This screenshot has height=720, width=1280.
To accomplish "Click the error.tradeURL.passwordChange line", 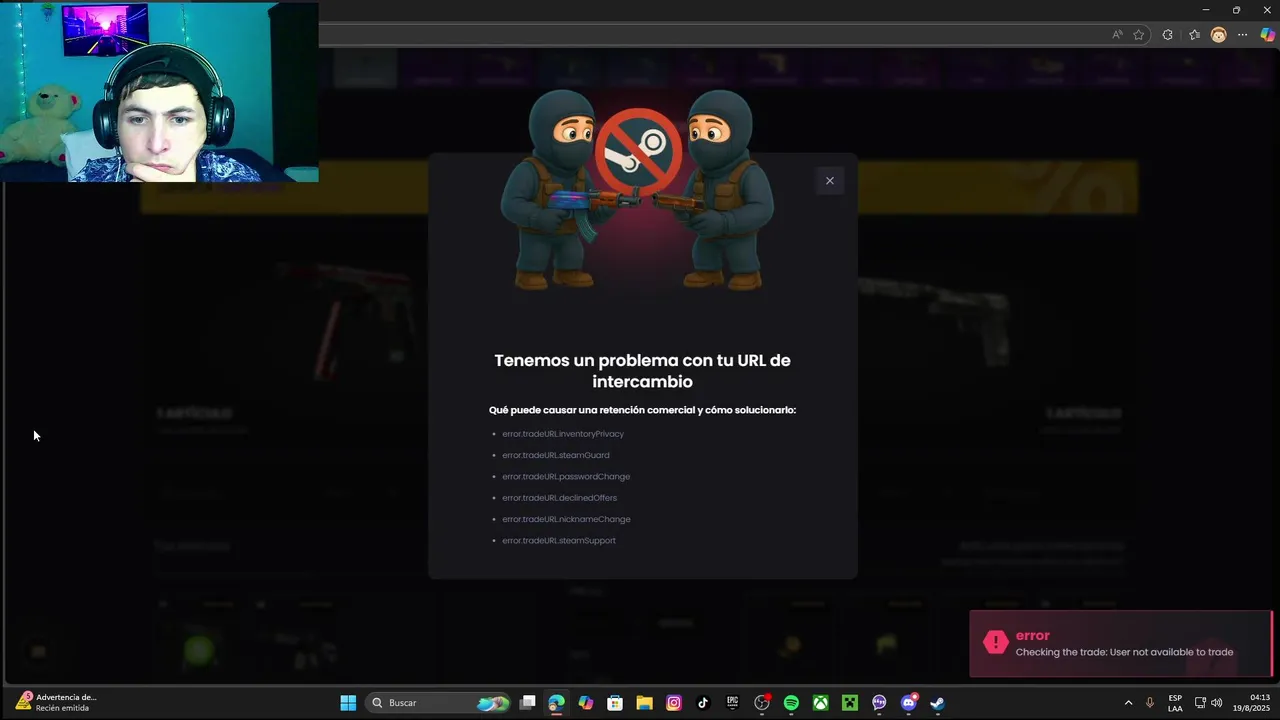I will pyautogui.click(x=566, y=476).
